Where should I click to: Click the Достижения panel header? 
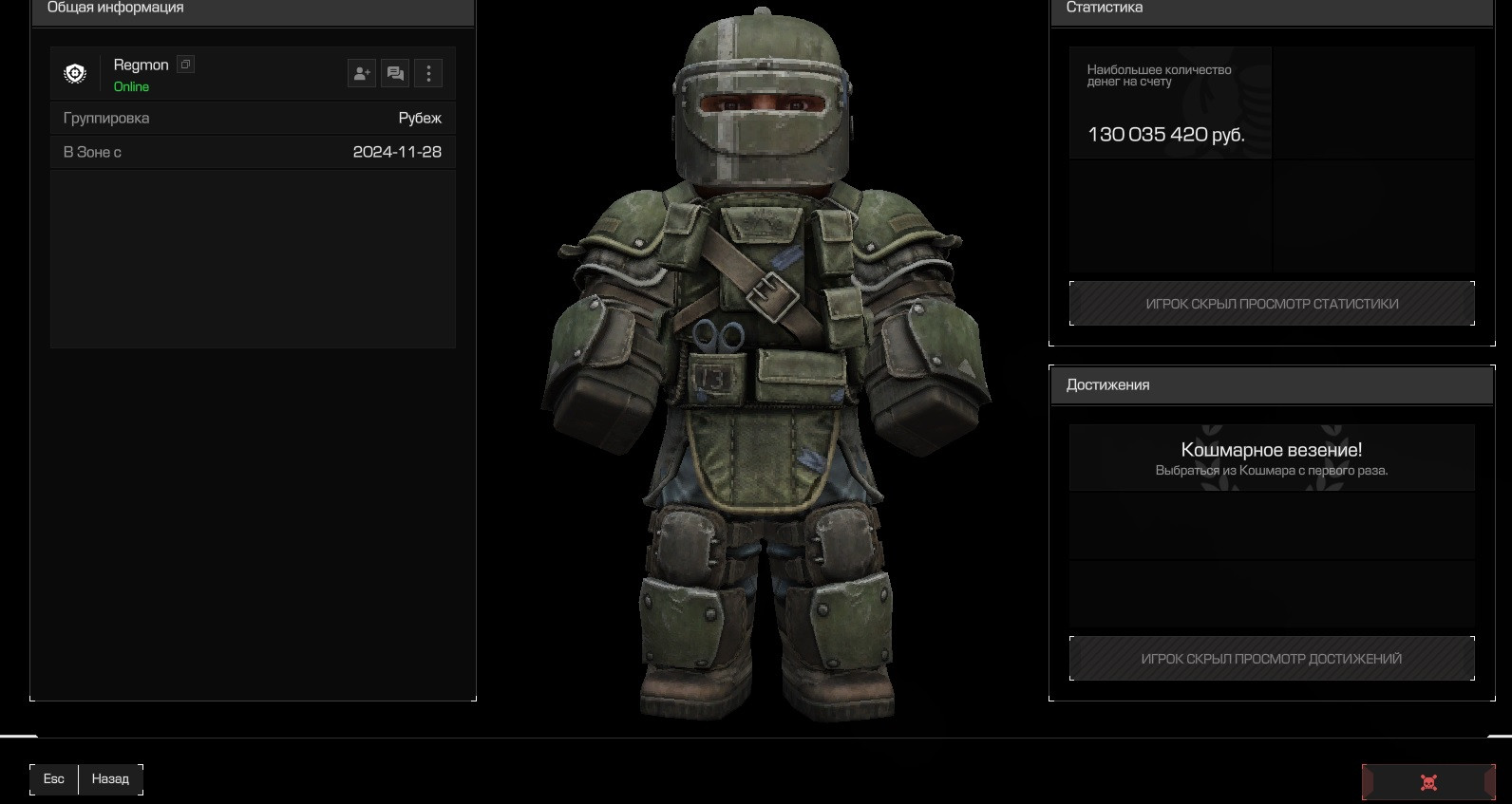click(x=1272, y=385)
